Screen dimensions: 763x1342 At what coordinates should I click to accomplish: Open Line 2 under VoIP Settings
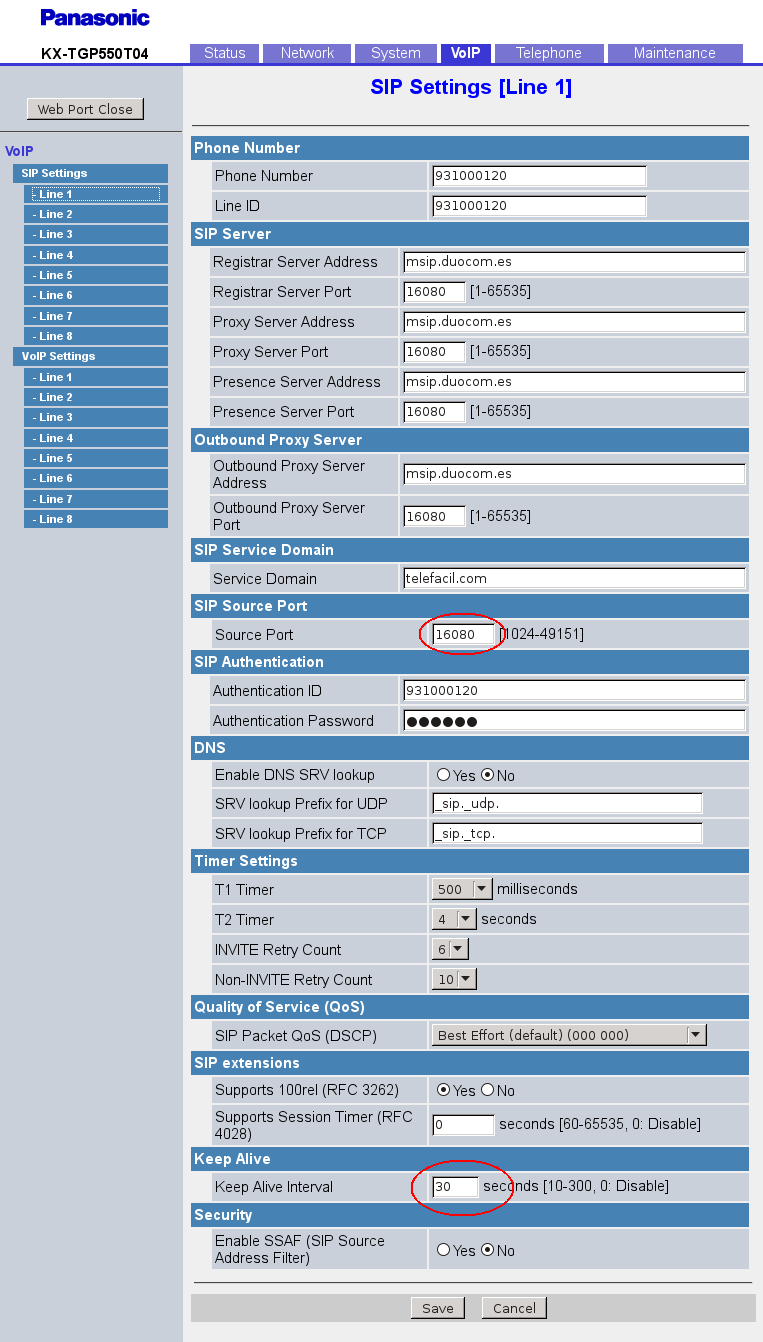click(x=96, y=397)
